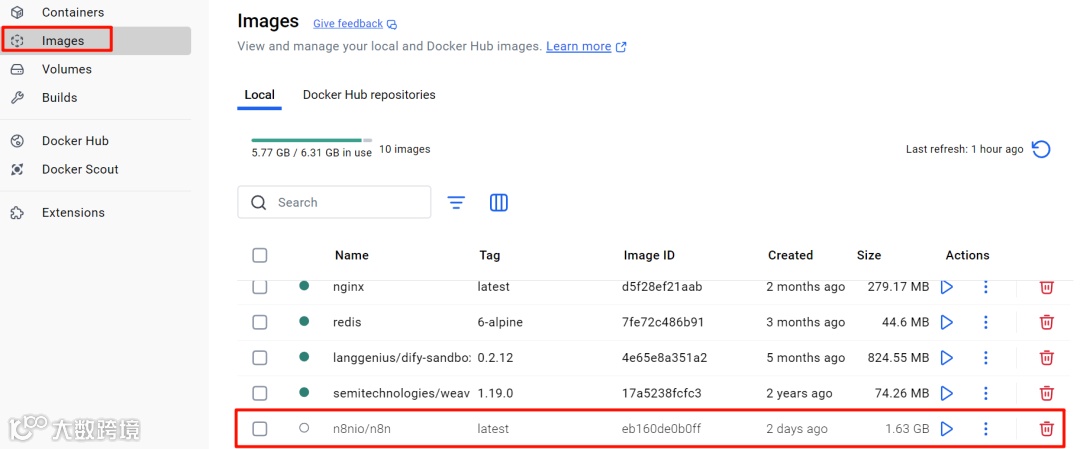Tick the select-all images checkbox
1080x449 pixels.
pos(260,255)
